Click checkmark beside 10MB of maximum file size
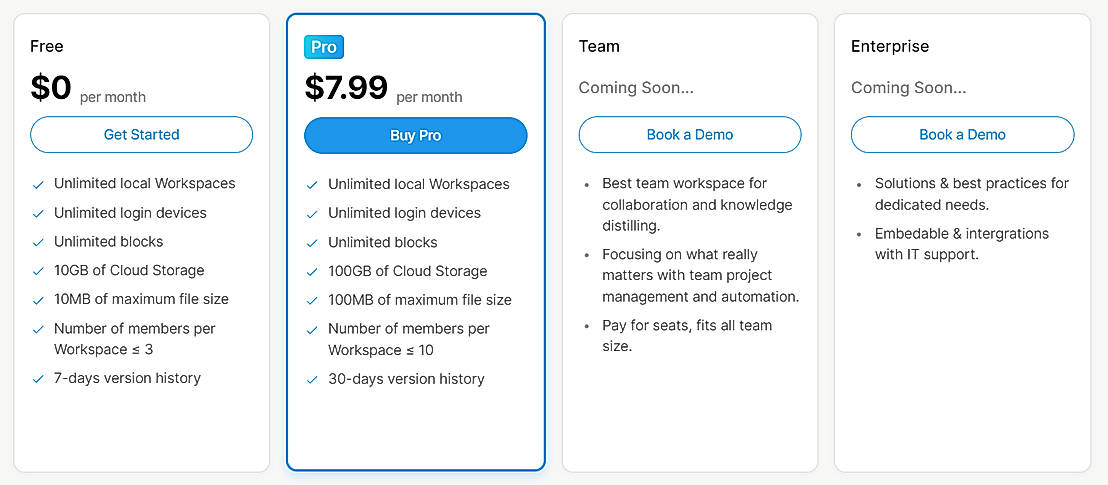 pyautogui.click(x=38, y=300)
